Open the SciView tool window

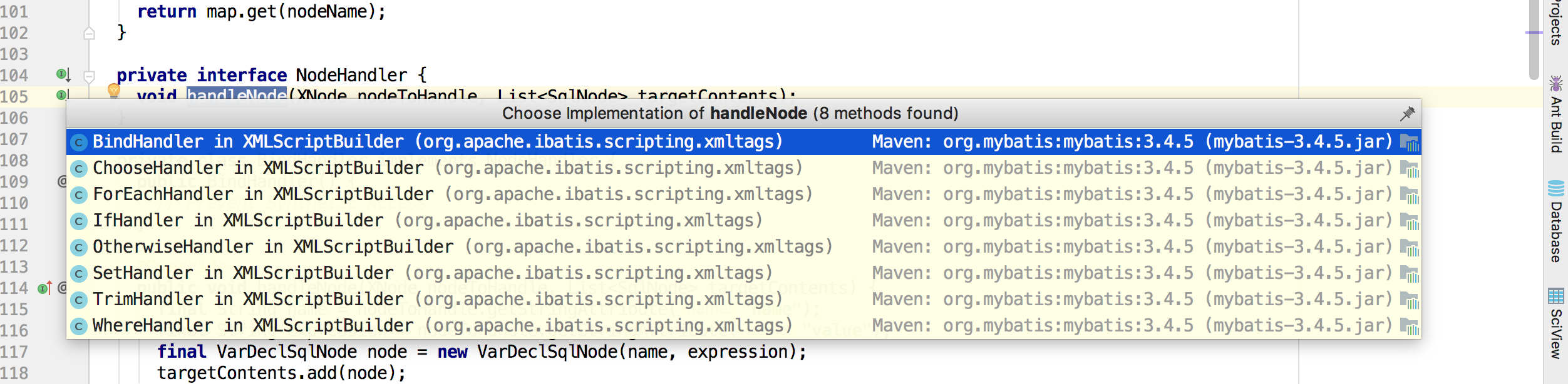click(x=1556, y=323)
